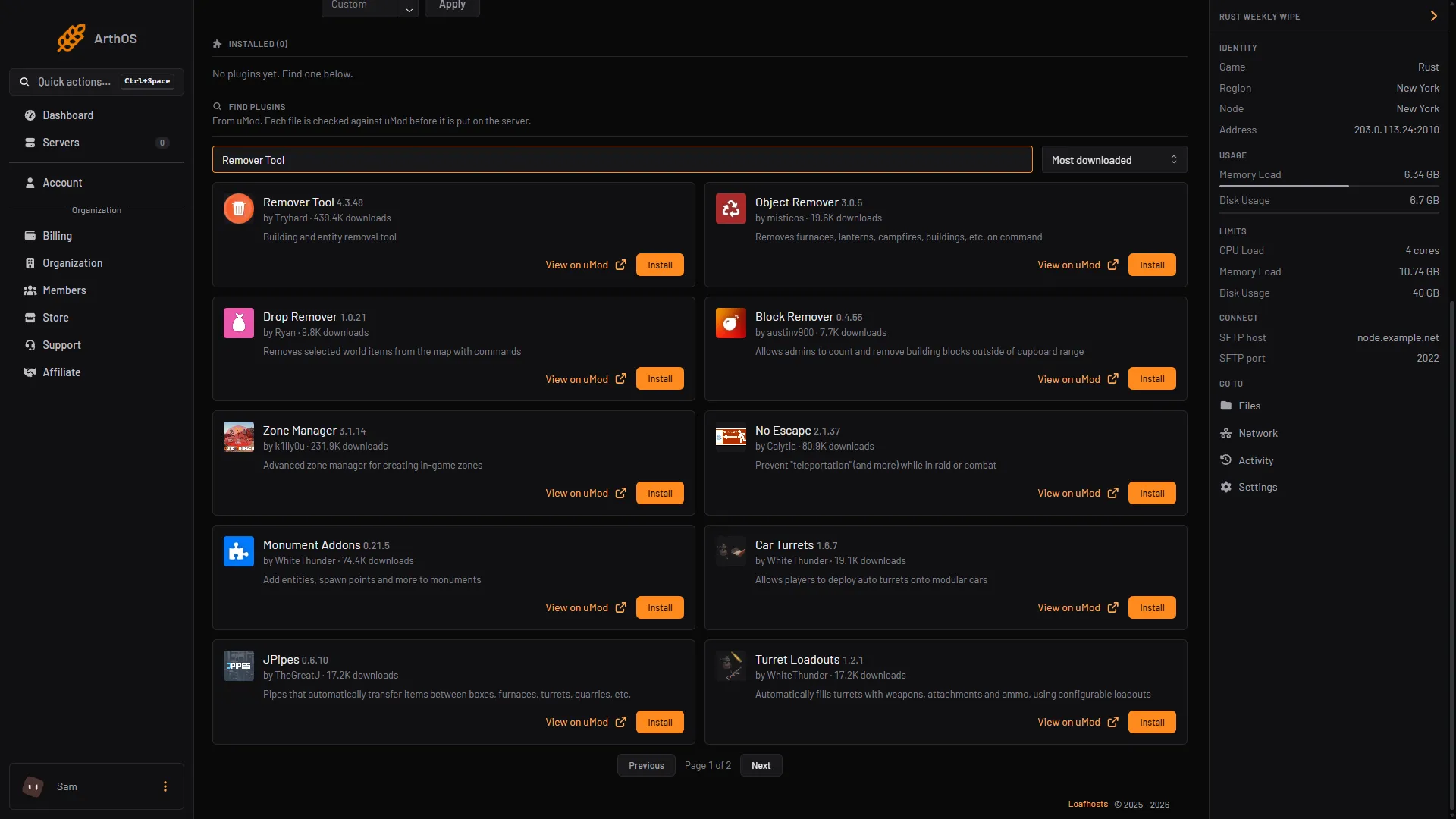Image resolution: width=1456 pixels, height=819 pixels.
Task: Click the Memory Load usage bar
Action: [1329, 186]
